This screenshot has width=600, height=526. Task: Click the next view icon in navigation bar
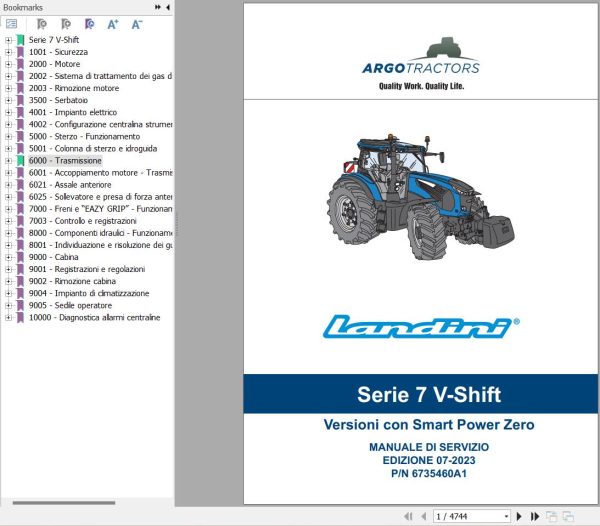point(568,516)
